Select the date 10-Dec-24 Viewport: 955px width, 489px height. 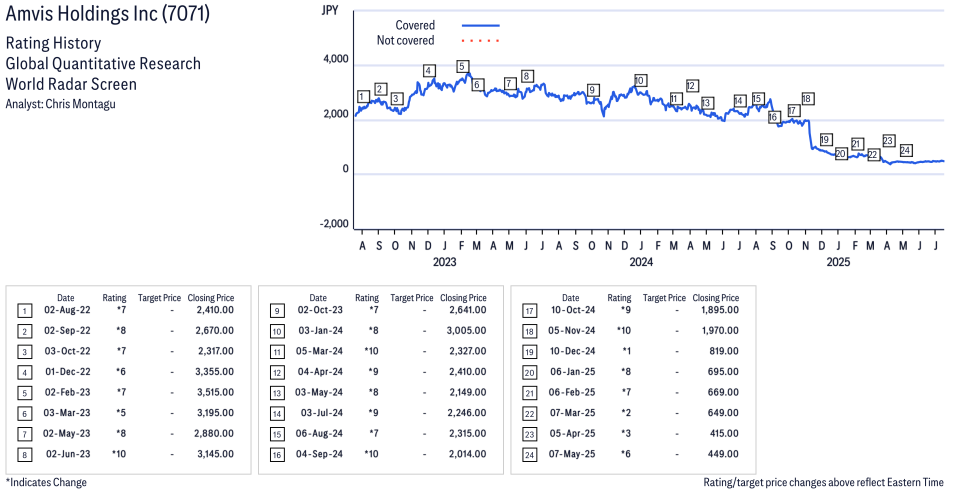pos(573,351)
